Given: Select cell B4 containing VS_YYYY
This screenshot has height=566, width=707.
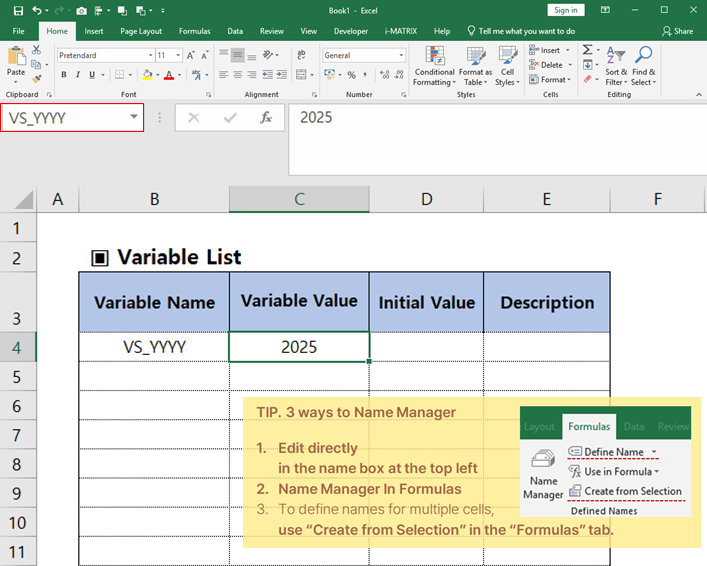Looking at the screenshot, I should coord(154,347).
